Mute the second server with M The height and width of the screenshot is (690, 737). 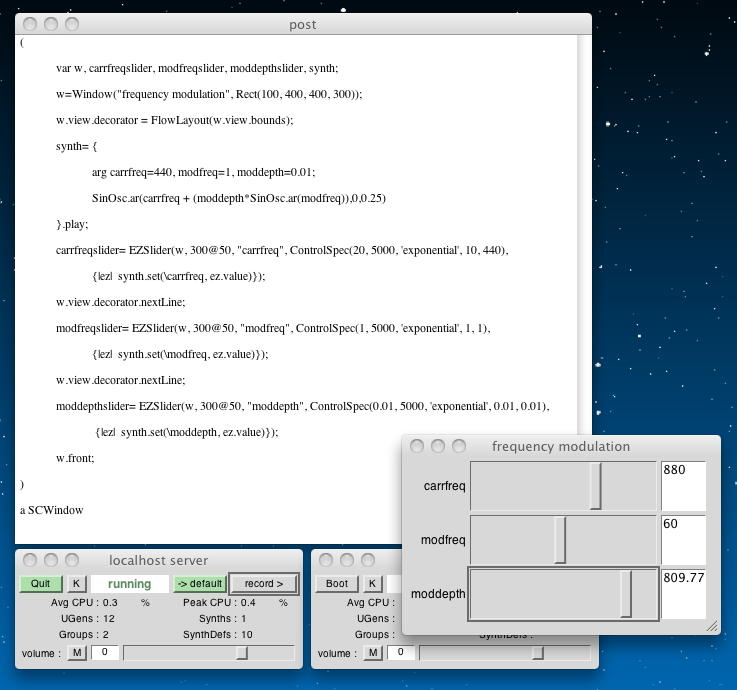coord(372,653)
